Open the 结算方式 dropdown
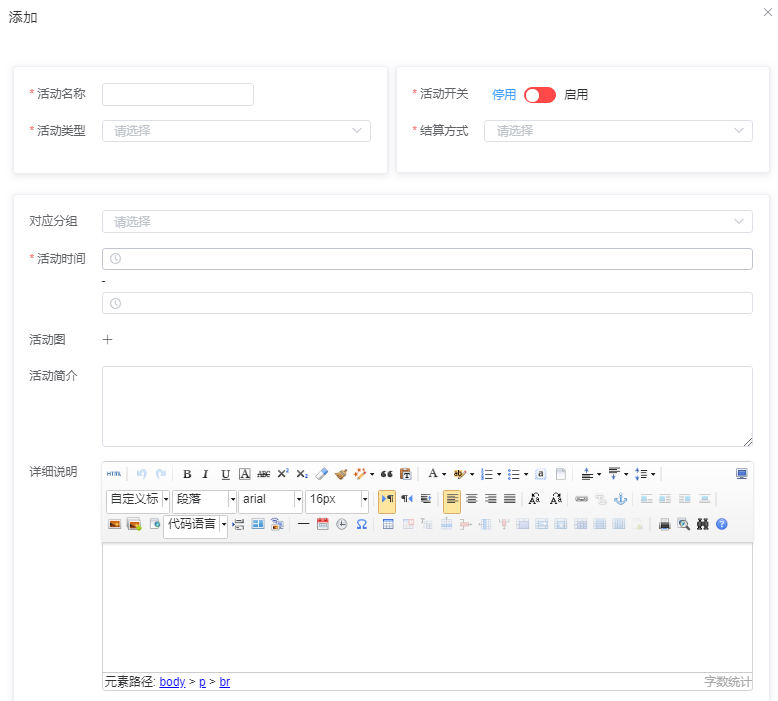 pos(618,131)
